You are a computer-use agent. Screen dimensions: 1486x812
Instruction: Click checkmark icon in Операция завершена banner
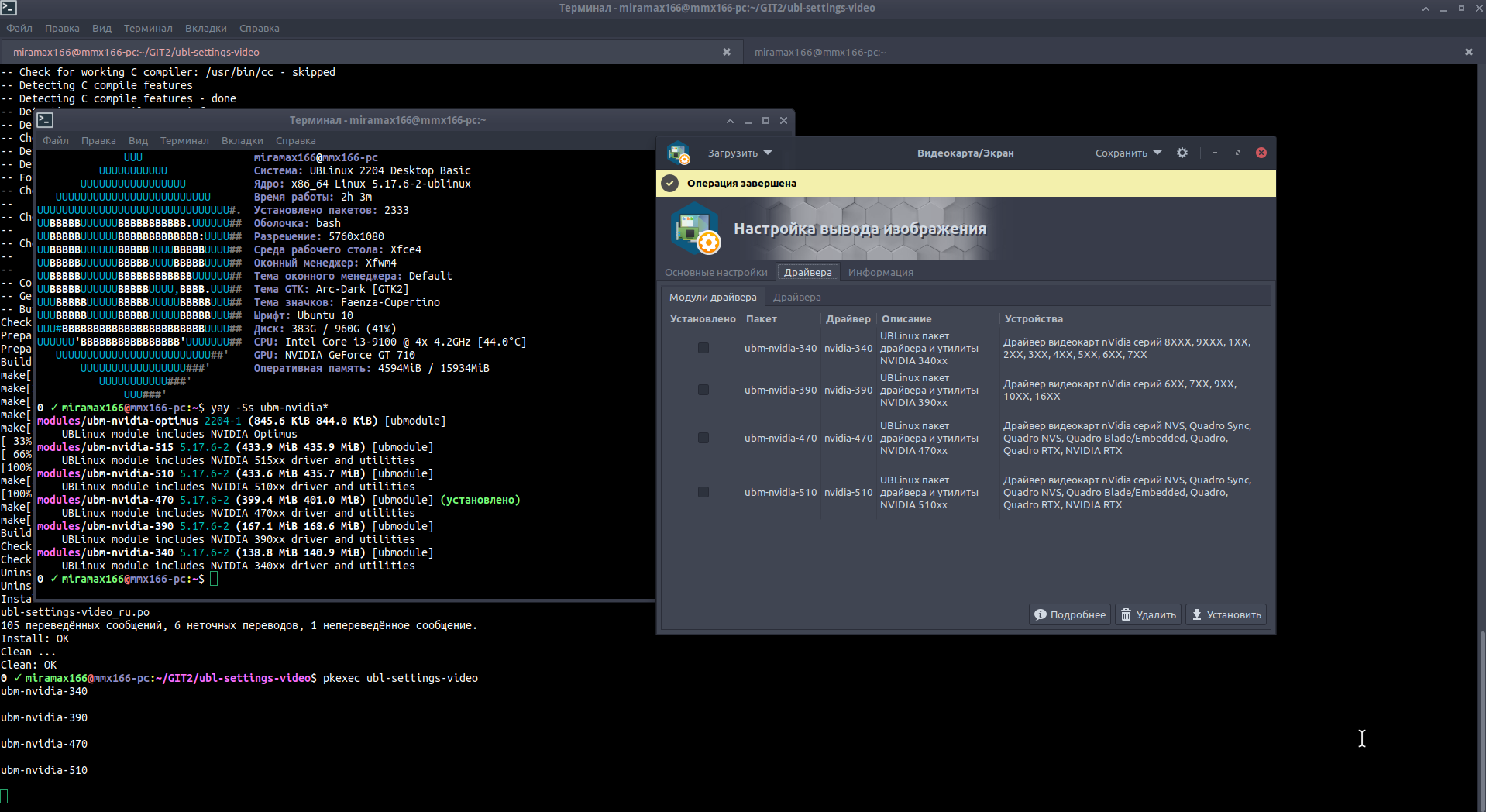(x=670, y=184)
